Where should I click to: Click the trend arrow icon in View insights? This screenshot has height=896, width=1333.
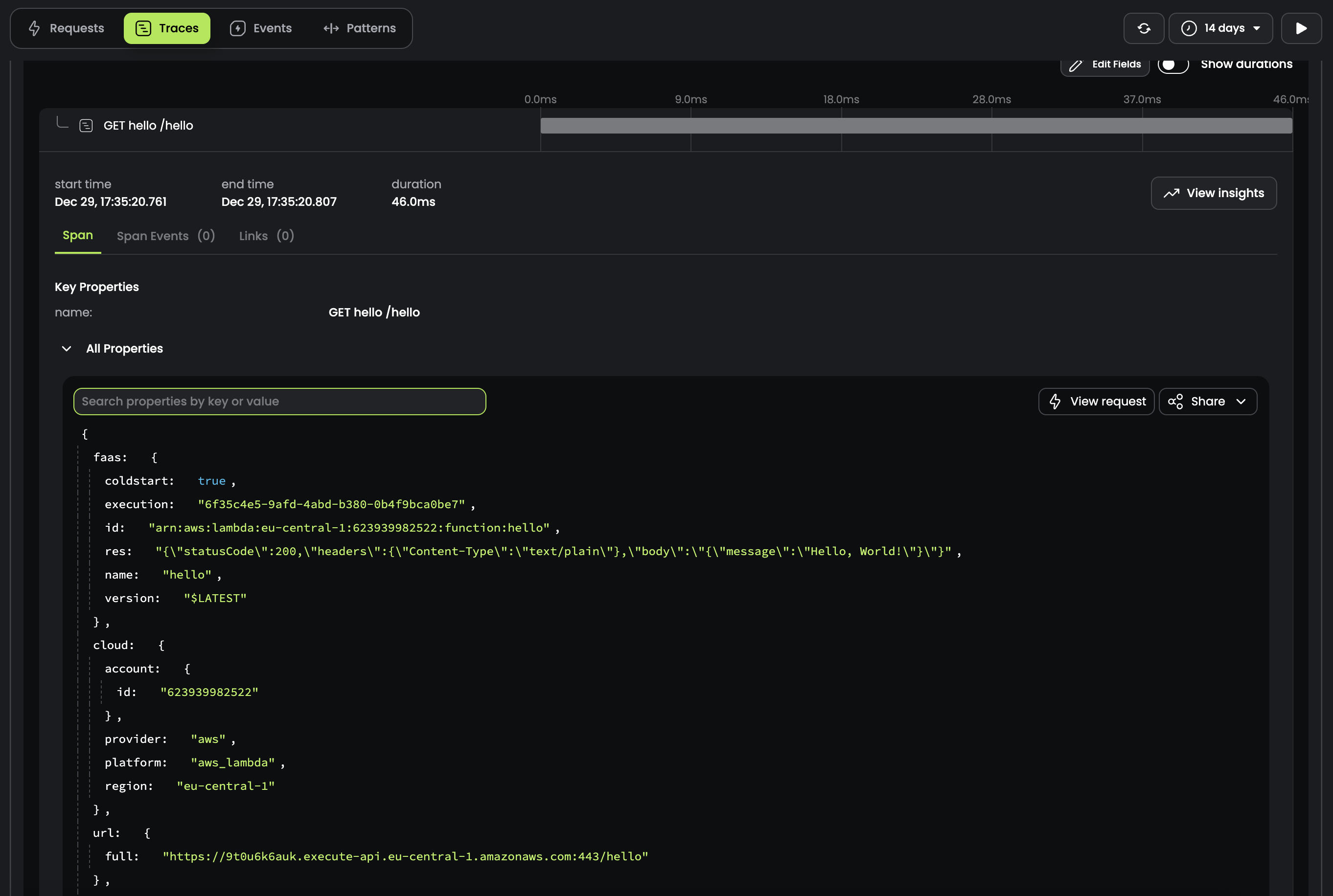tap(1171, 193)
